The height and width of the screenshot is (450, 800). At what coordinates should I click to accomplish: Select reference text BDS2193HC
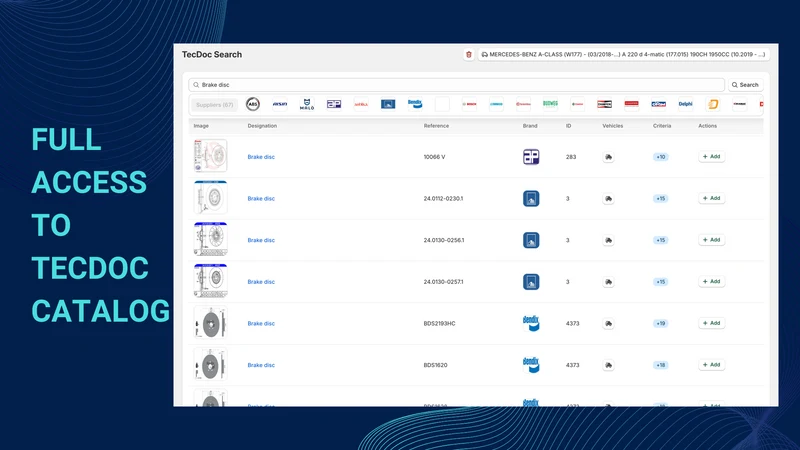pyautogui.click(x=439, y=323)
